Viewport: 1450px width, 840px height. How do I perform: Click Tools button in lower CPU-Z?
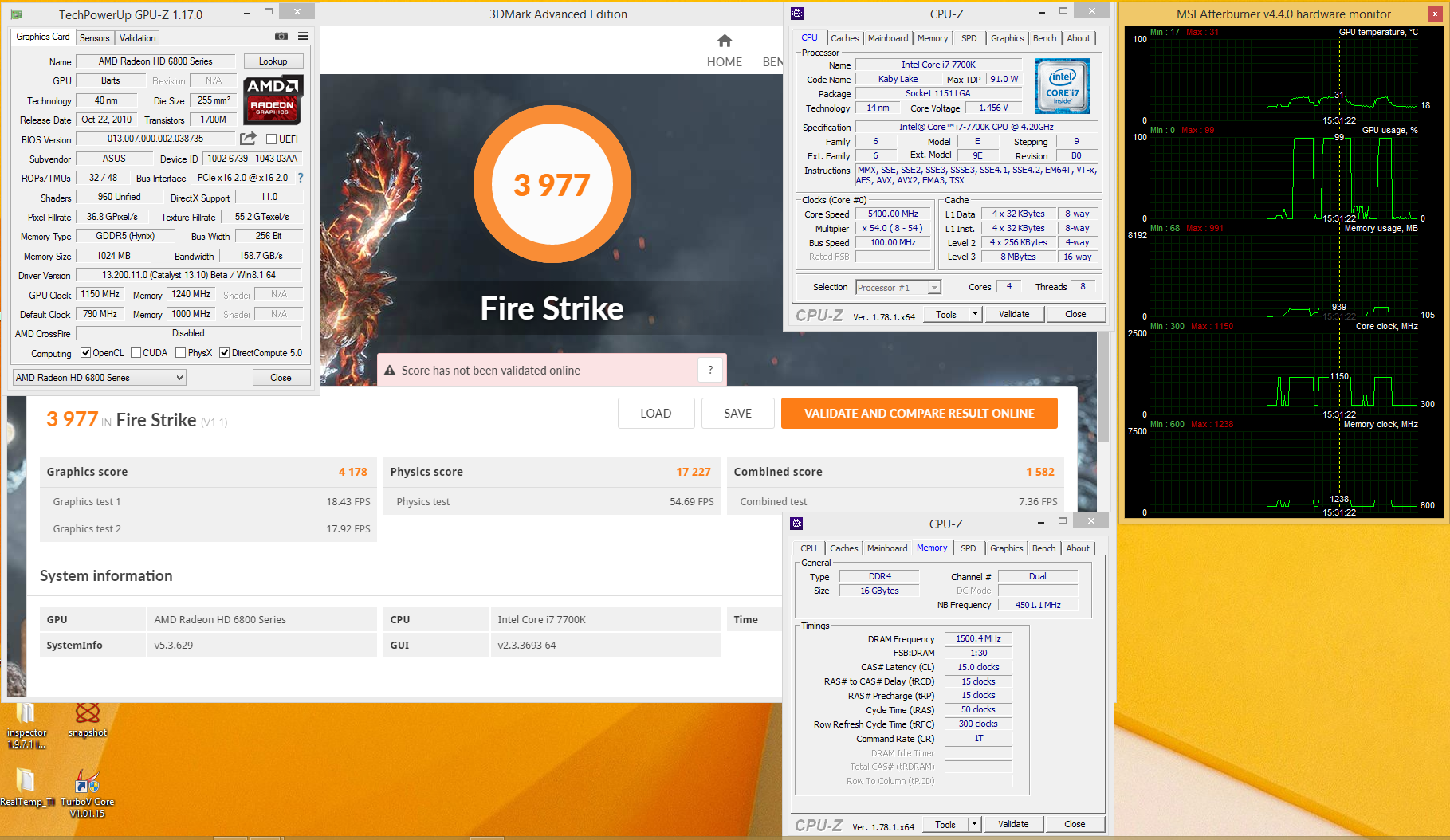pos(945,824)
